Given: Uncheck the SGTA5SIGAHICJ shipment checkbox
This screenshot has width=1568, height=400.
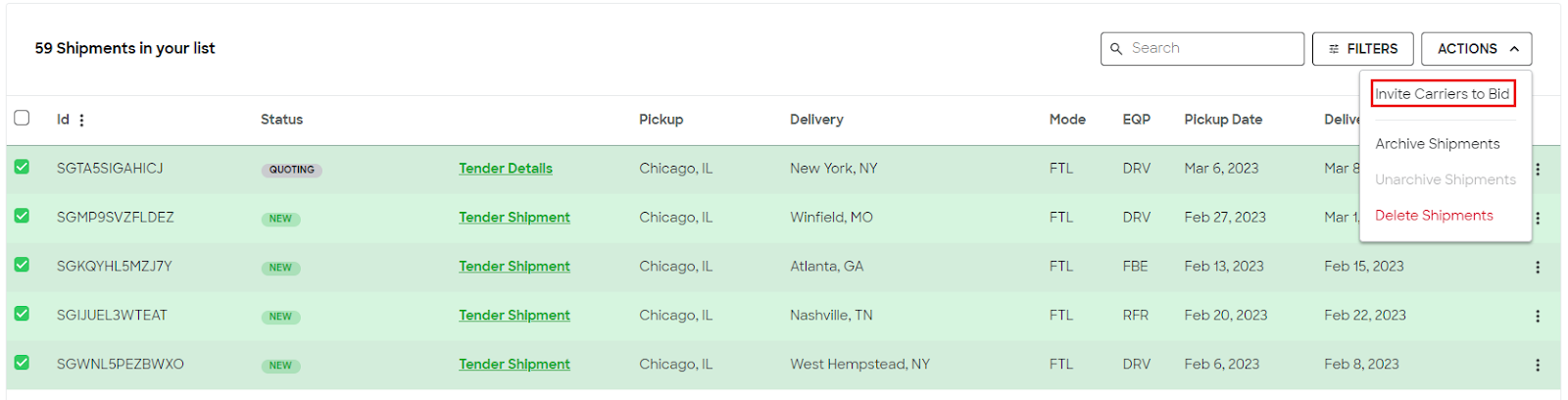Looking at the screenshot, I should [x=22, y=168].
